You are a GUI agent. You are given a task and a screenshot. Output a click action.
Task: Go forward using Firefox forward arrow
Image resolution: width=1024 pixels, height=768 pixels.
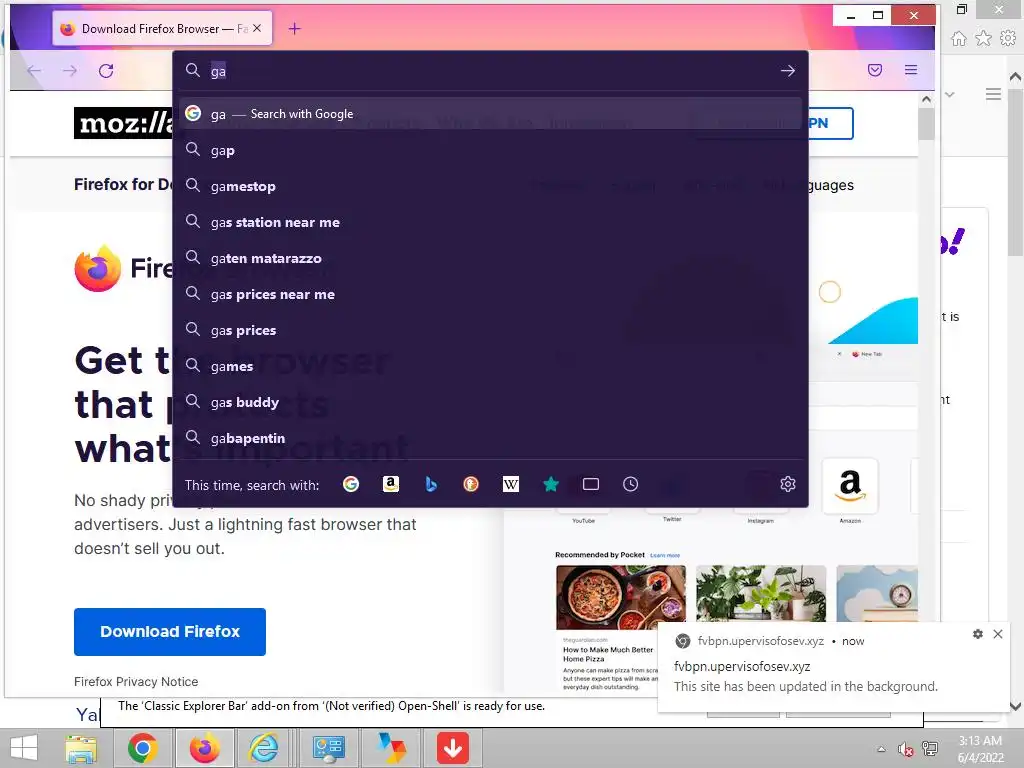click(70, 71)
